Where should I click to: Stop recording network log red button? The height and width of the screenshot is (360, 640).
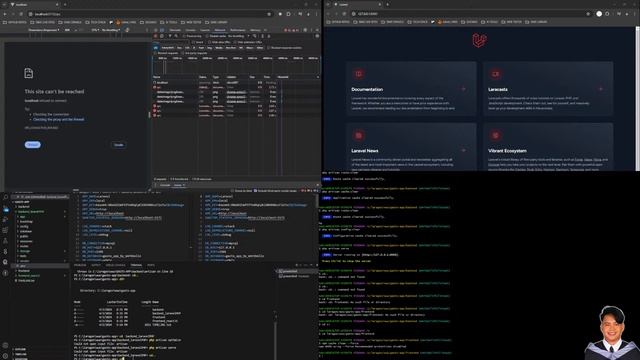tap(156, 36)
